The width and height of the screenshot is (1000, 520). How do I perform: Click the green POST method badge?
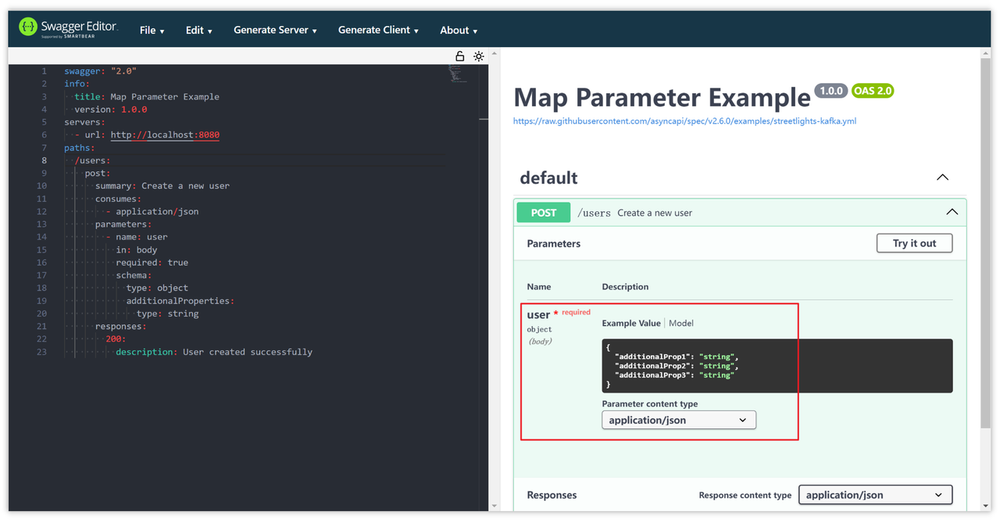[543, 212]
